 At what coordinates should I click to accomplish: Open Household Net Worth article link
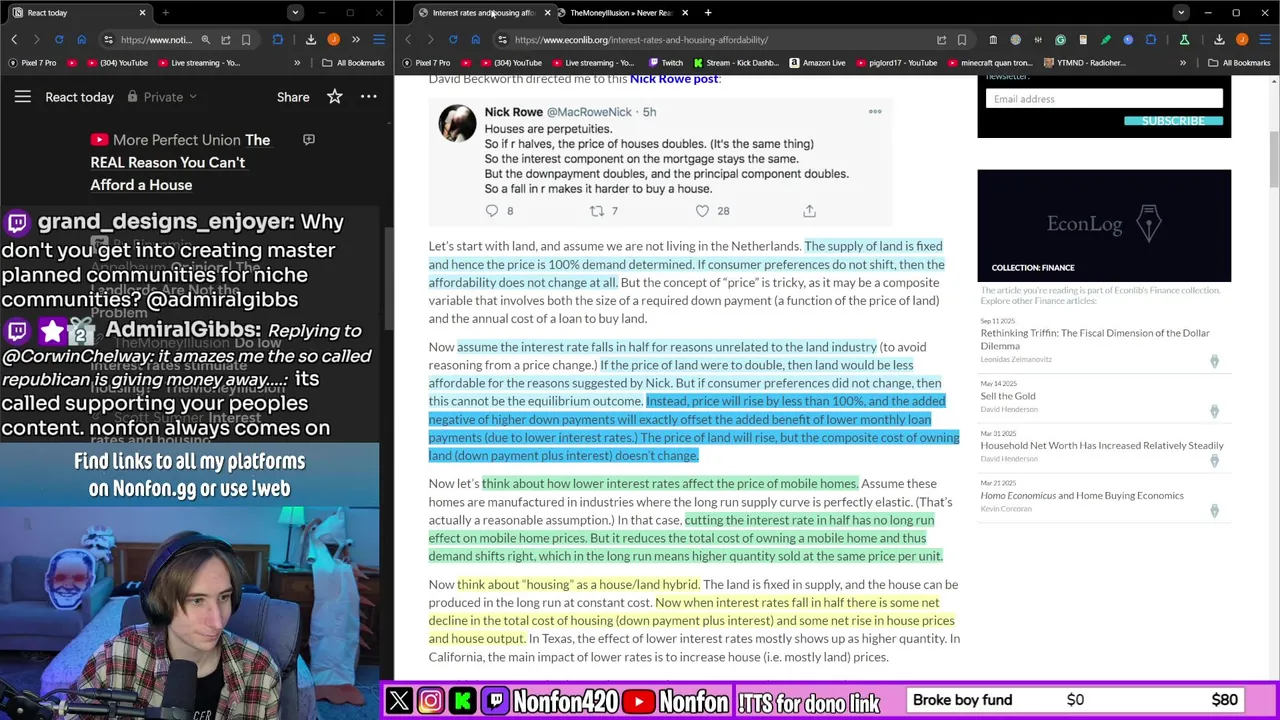[1102, 446]
